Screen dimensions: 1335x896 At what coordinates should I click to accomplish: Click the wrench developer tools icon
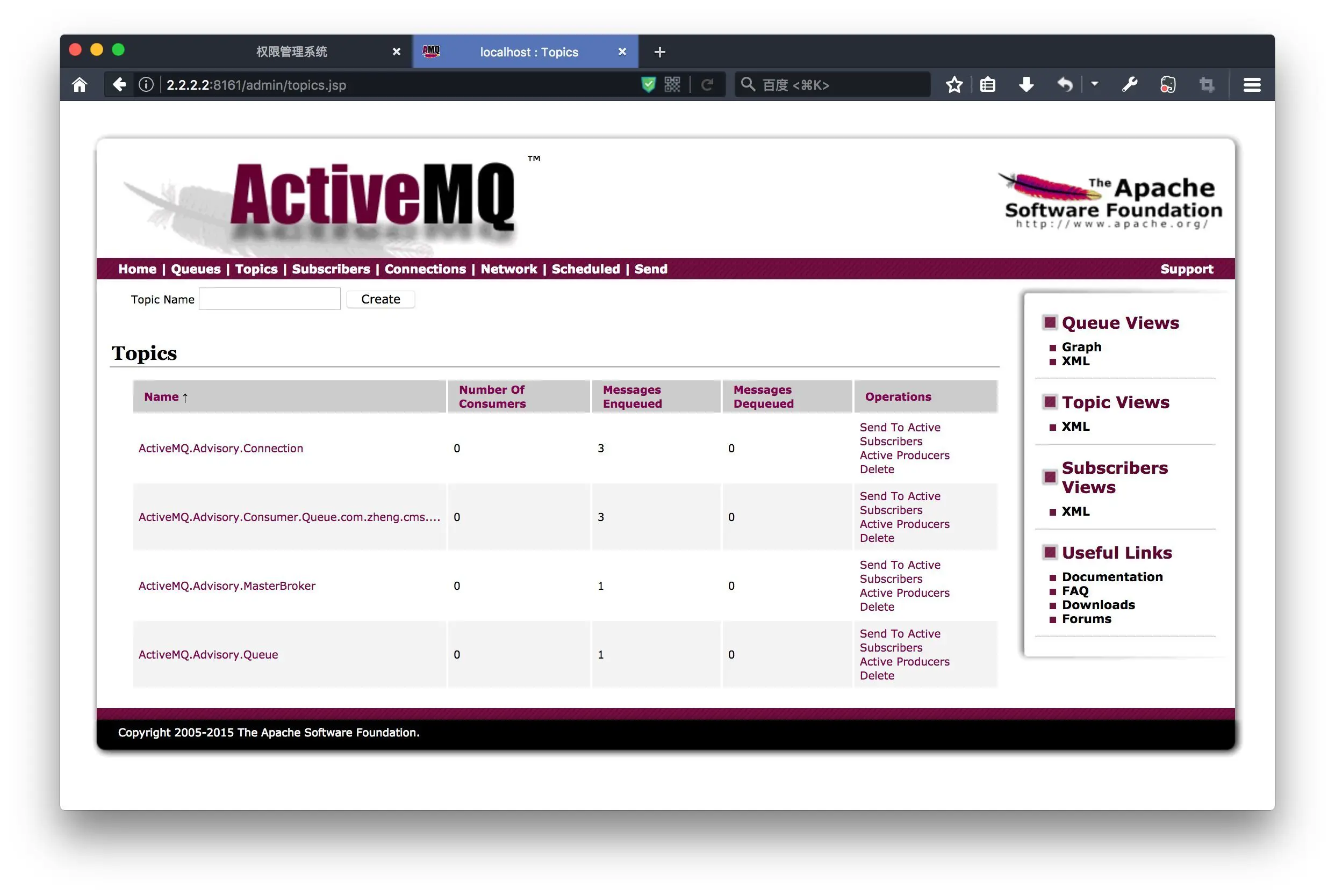coord(1129,85)
